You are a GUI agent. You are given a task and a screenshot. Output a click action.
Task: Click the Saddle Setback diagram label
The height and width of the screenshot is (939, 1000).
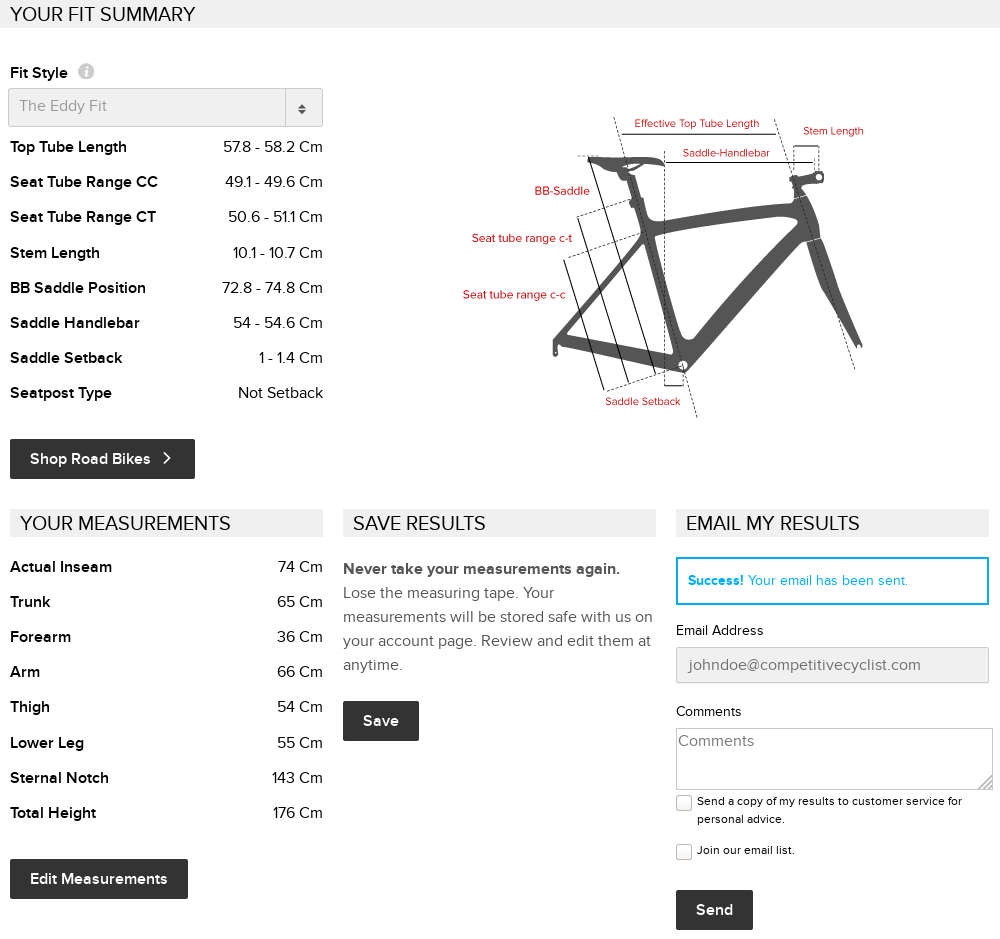643,401
